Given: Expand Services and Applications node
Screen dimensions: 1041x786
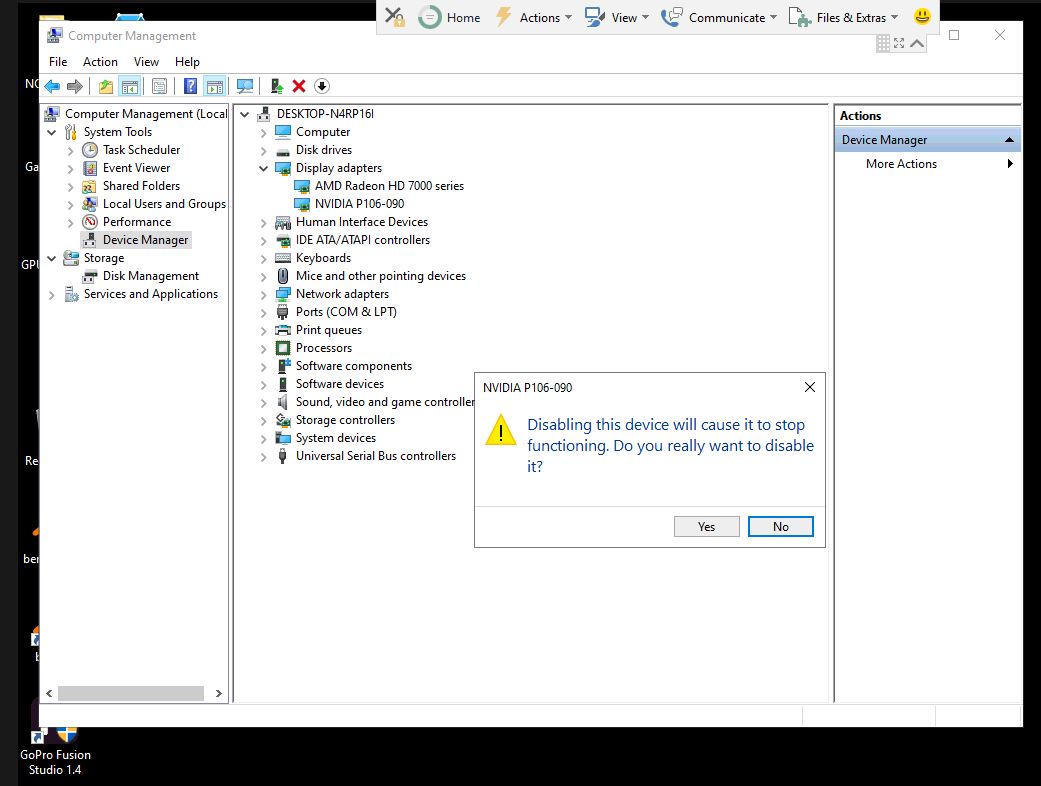Looking at the screenshot, I should click(52, 295).
